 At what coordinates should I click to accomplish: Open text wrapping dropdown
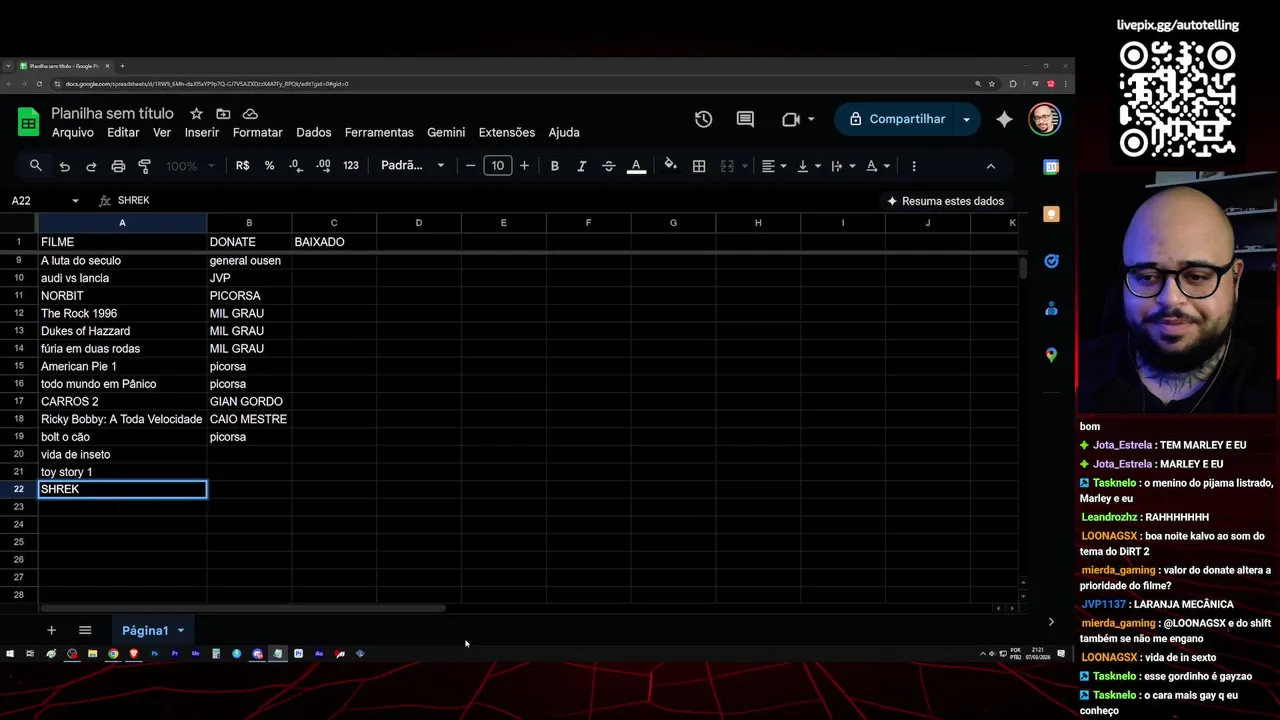coord(843,166)
